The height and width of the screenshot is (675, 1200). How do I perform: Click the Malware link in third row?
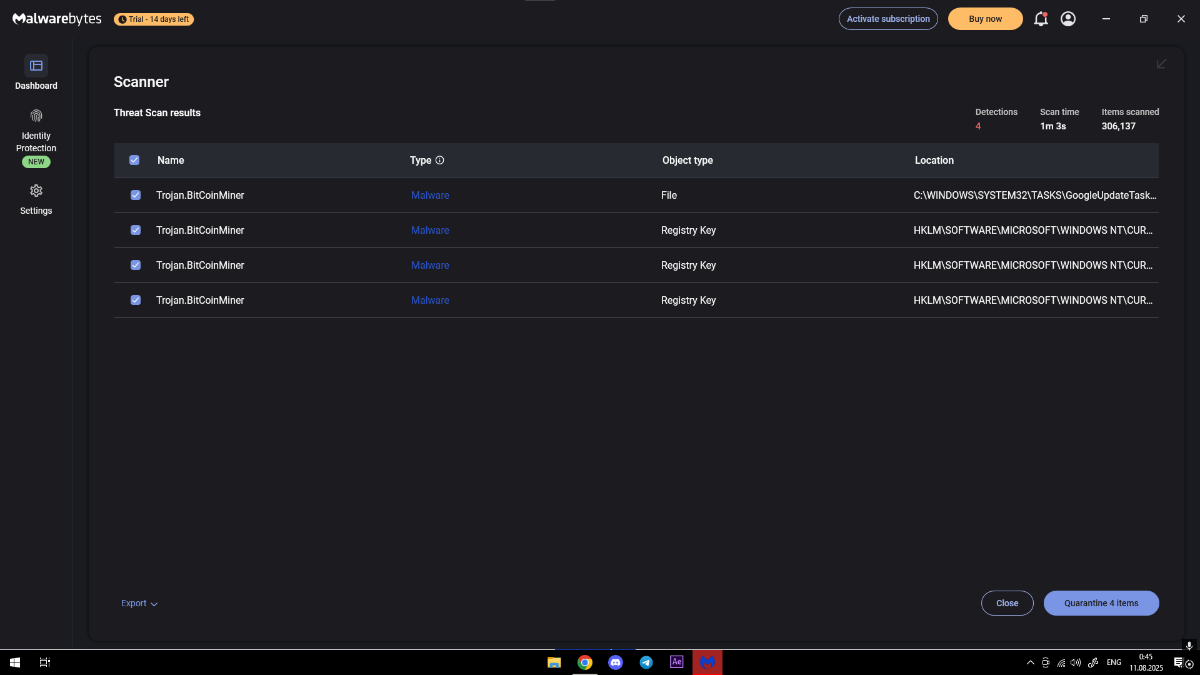tap(430, 265)
